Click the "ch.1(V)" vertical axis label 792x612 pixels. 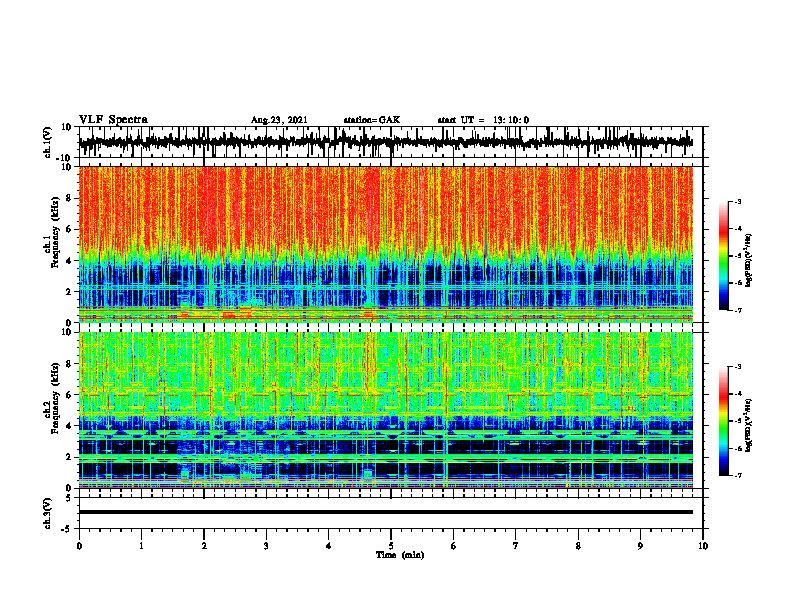pyautogui.click(x=48, y=142)
